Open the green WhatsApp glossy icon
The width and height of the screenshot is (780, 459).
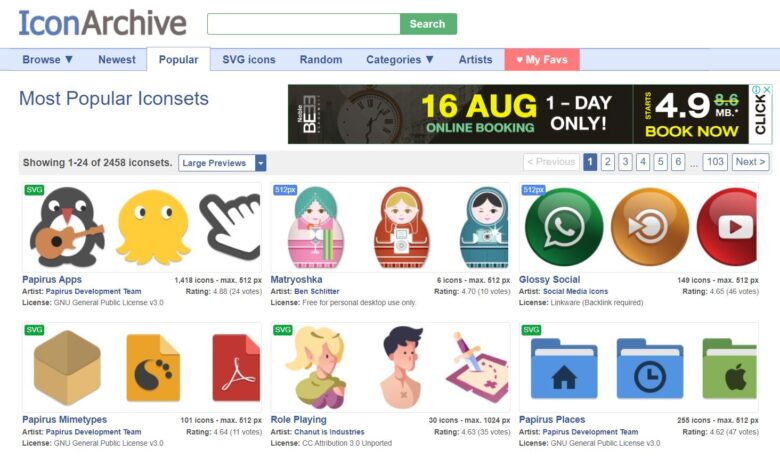pyautogui.click(x=564, y=227)
